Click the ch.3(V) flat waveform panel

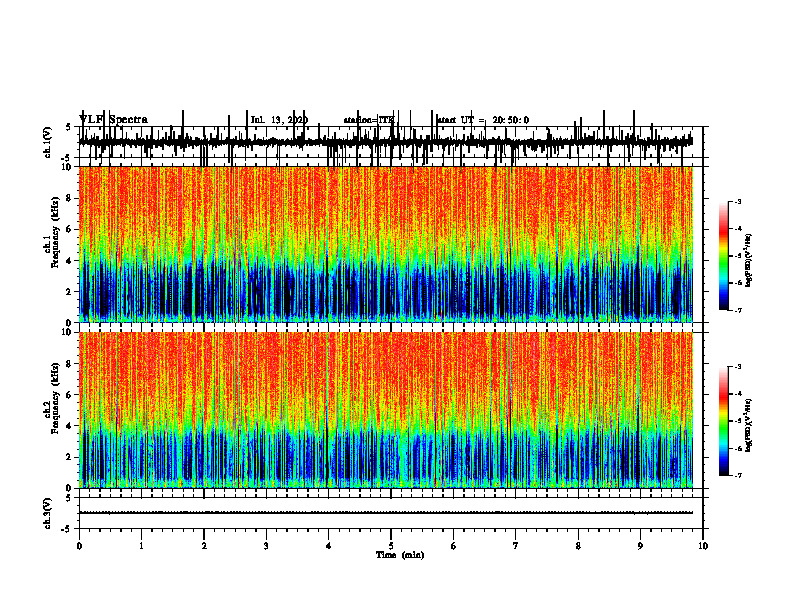(x=391, y=513)
